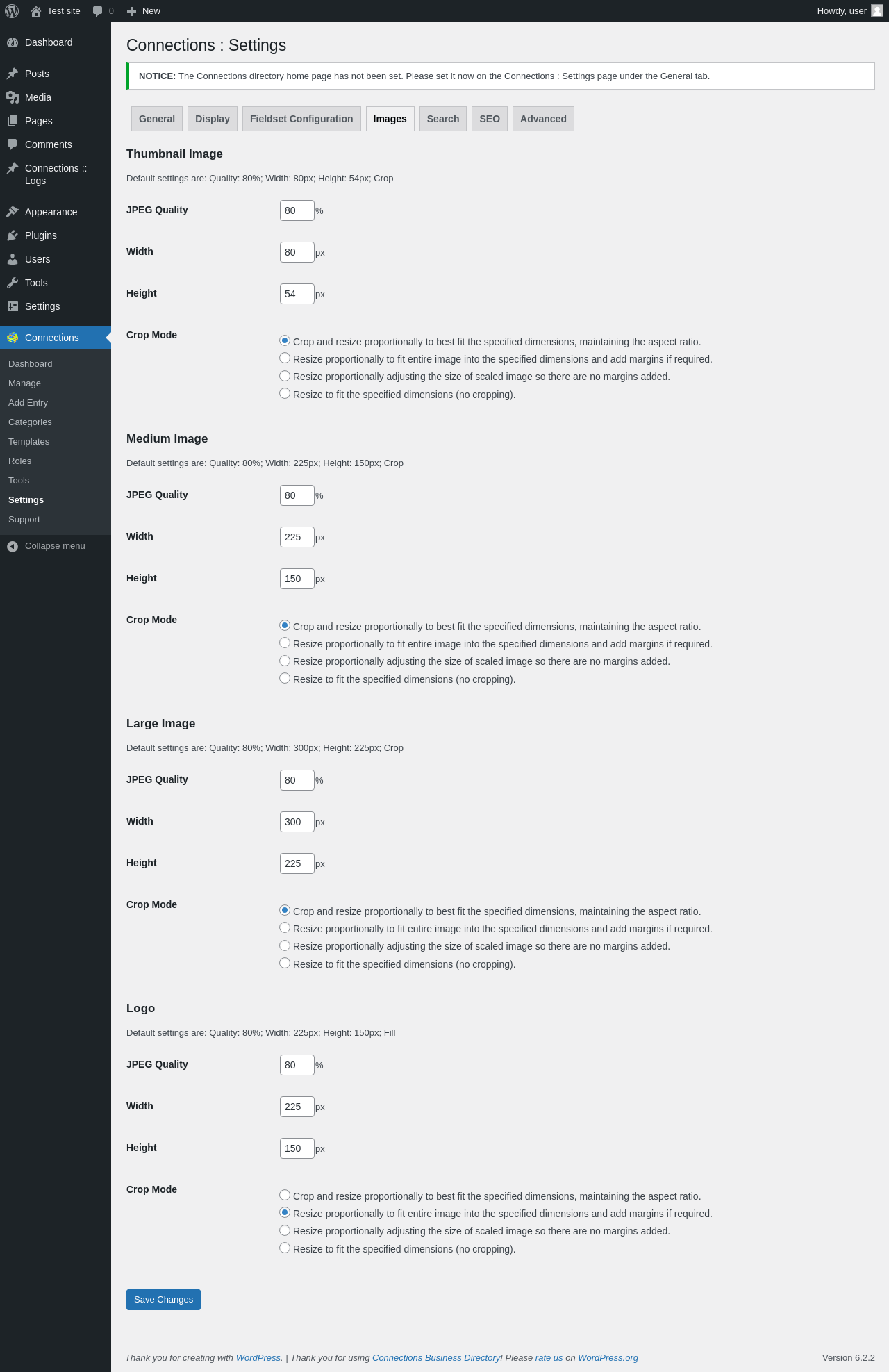The width and height of the screenshot is (889, 1372).
Task: Switch to the General tab
Action: coord(157,119)
